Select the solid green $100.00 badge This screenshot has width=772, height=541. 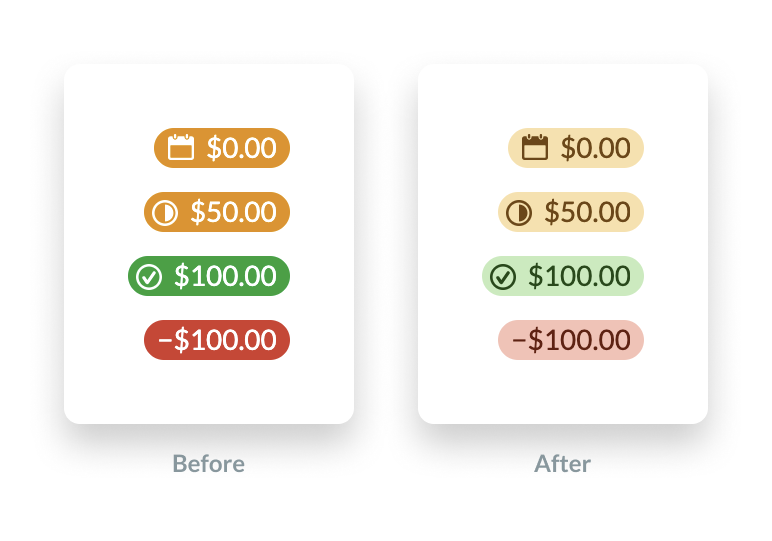[209, 276]
